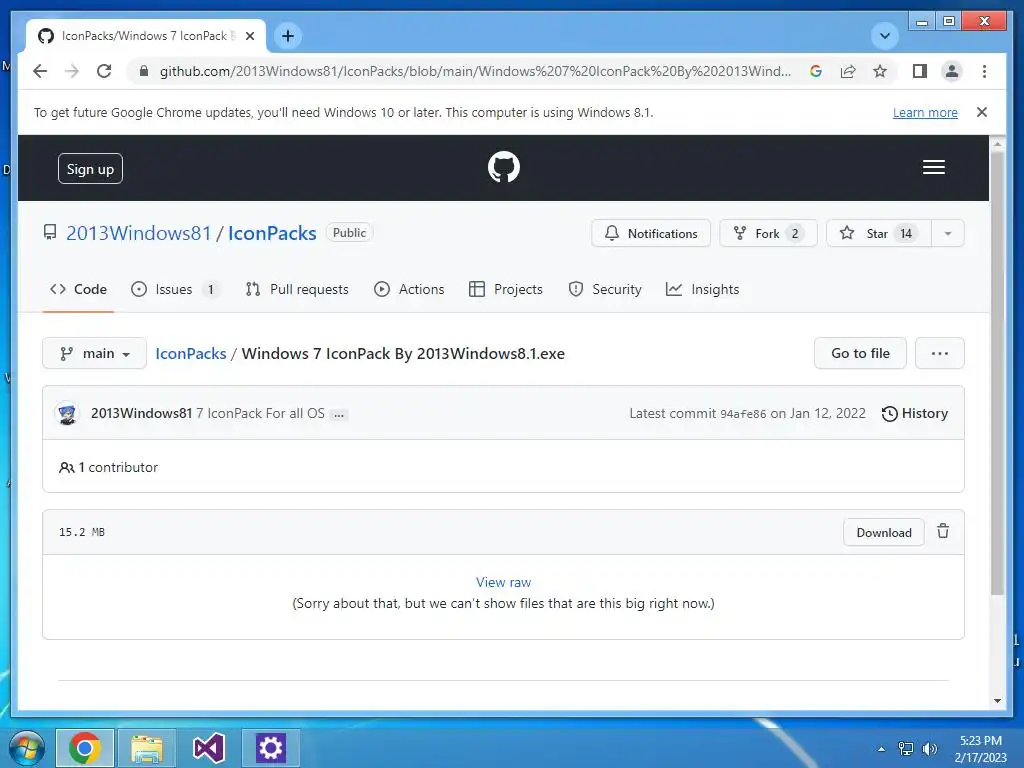Click the GitHub Octocat logo in header
Viewport: 1024px width, 768px height.
504,167
